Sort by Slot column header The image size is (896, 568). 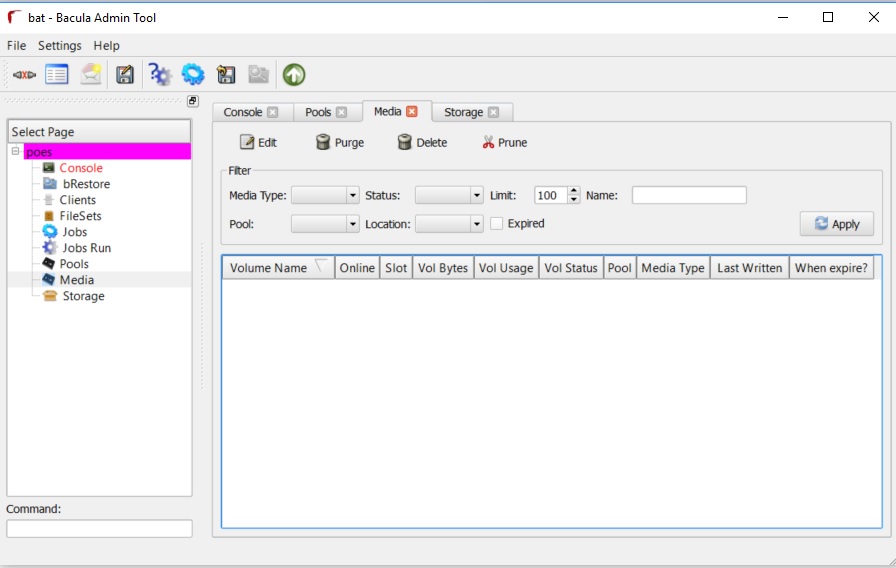click(396, 268)
